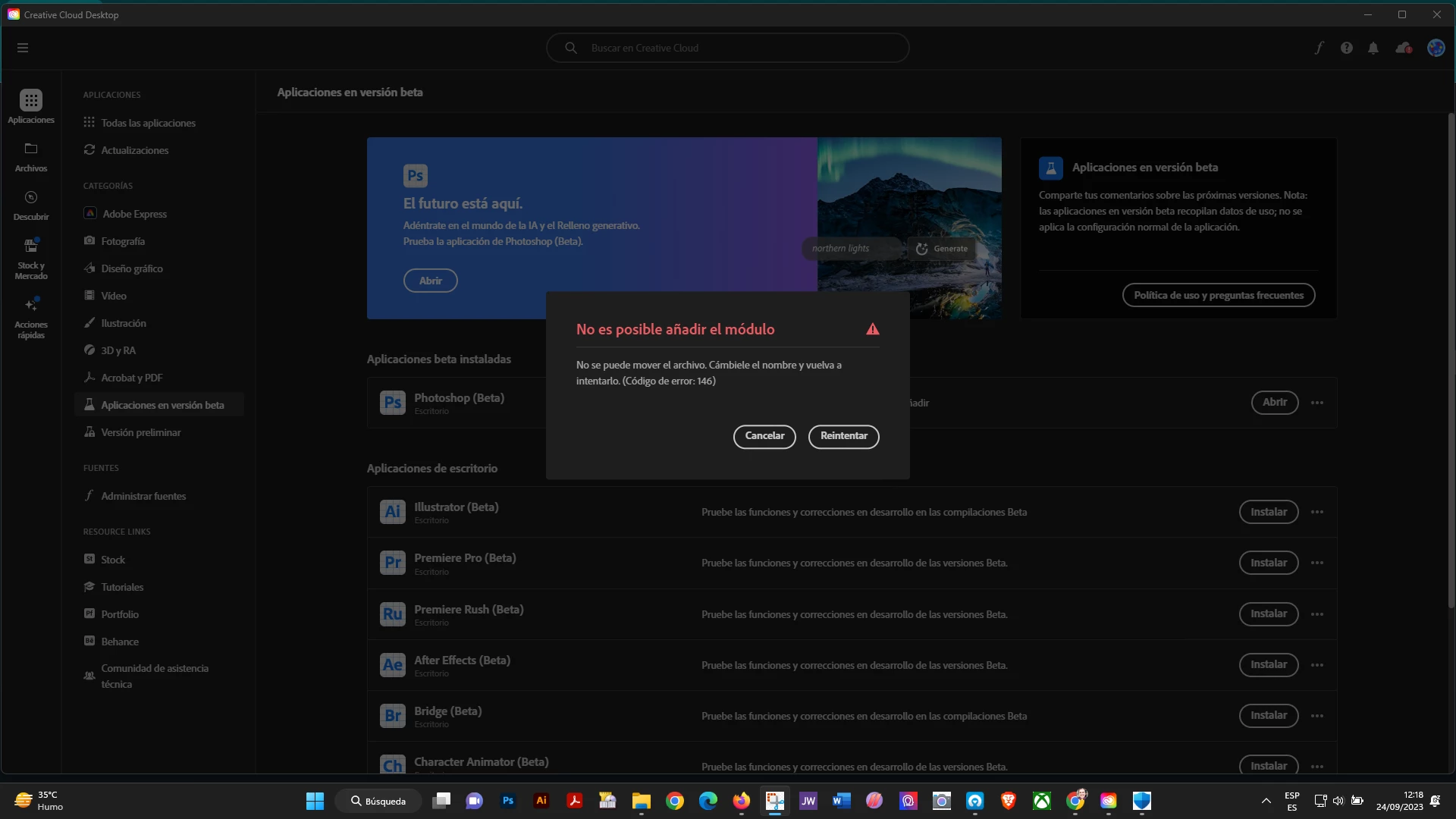Click the Buscar en Creative Cloud search field
This screenshot has width=1456, height=819.
coord(728,48)
